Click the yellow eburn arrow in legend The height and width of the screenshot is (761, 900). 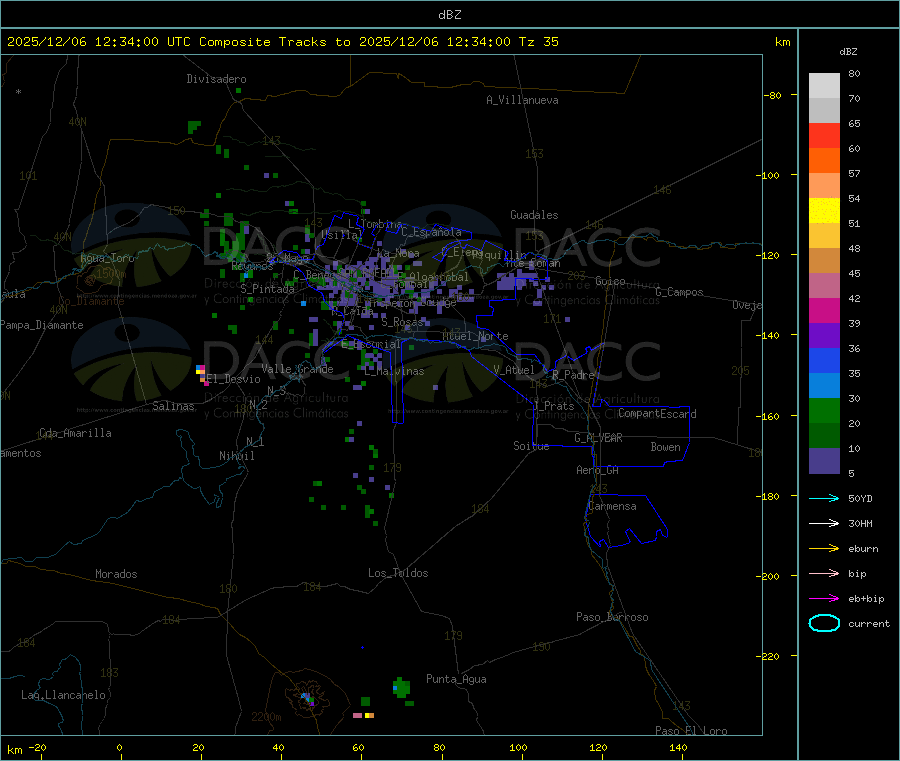(824, 549)
